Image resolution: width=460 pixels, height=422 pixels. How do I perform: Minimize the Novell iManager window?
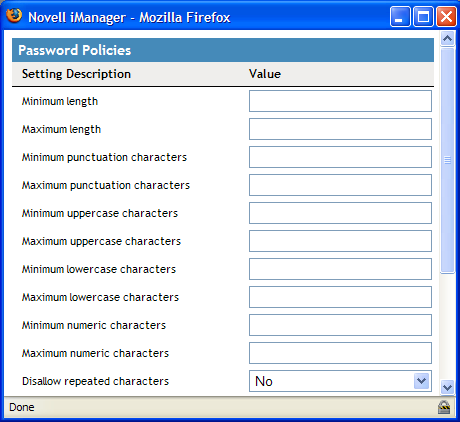pyautogui.click(x=400, y=16)
